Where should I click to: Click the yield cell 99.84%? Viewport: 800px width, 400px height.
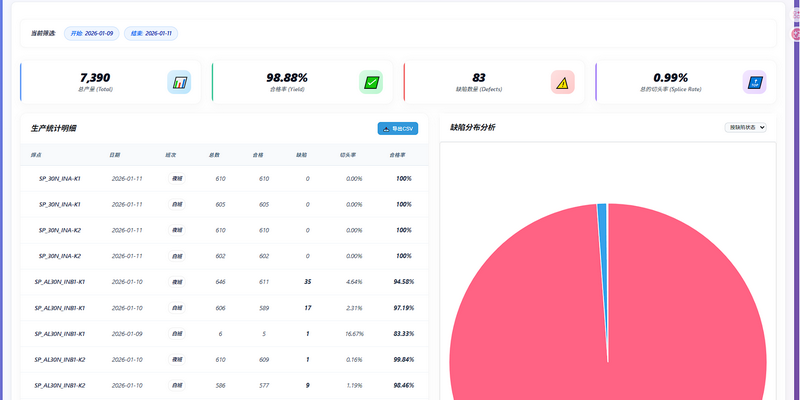click(404, 360)
